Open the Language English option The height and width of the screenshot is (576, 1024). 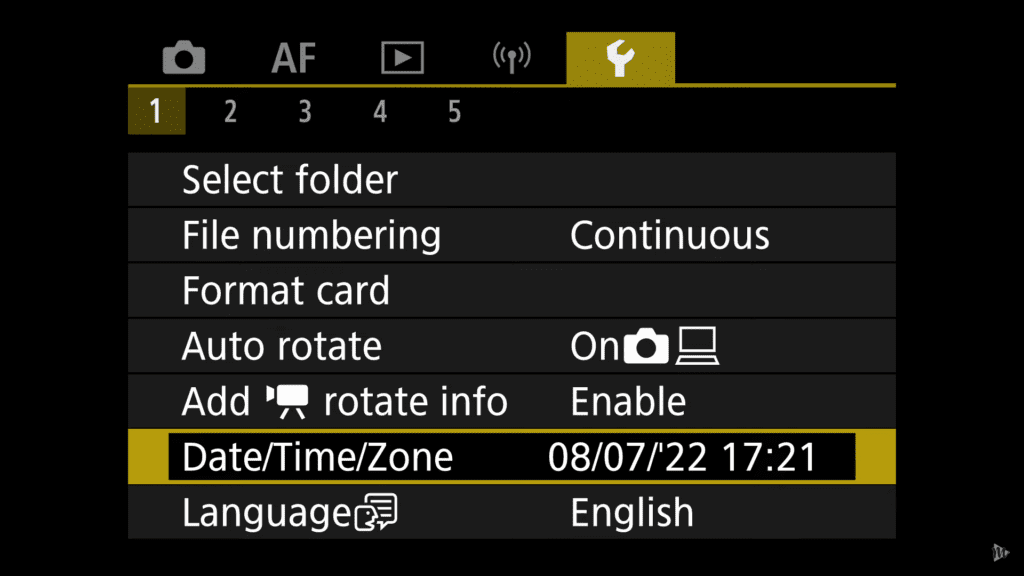(632, 513)
